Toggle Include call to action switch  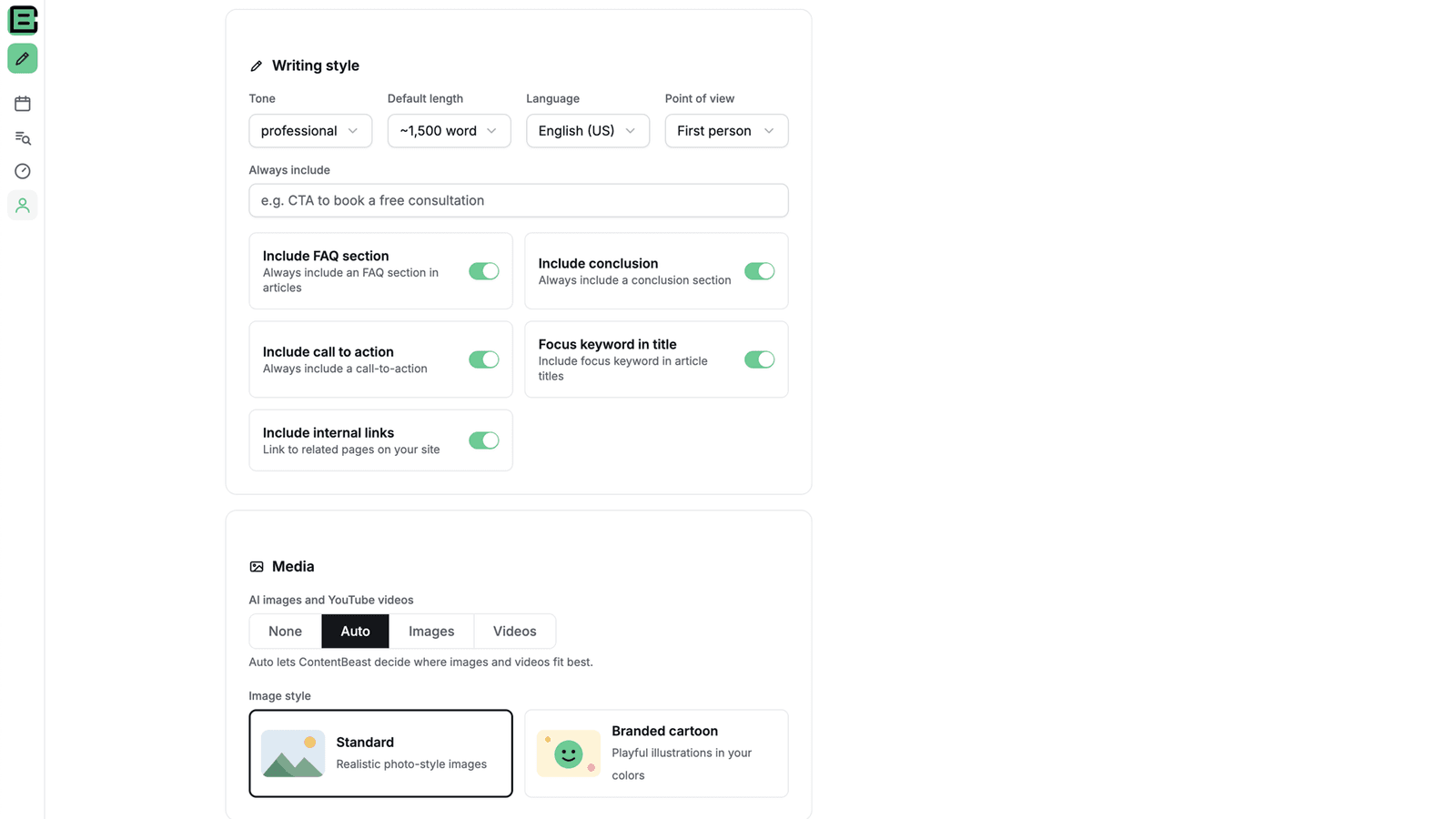click(x=484, y=359)
